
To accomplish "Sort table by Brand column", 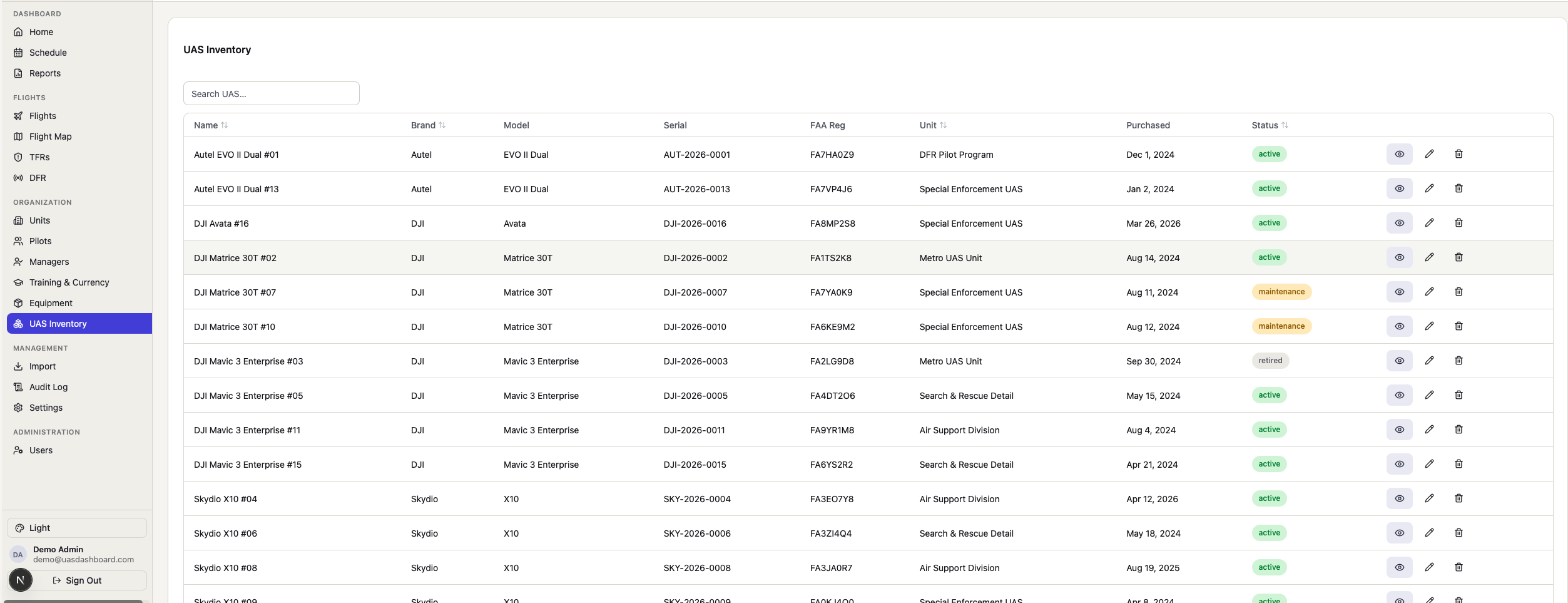I will [x=428, y=125].
